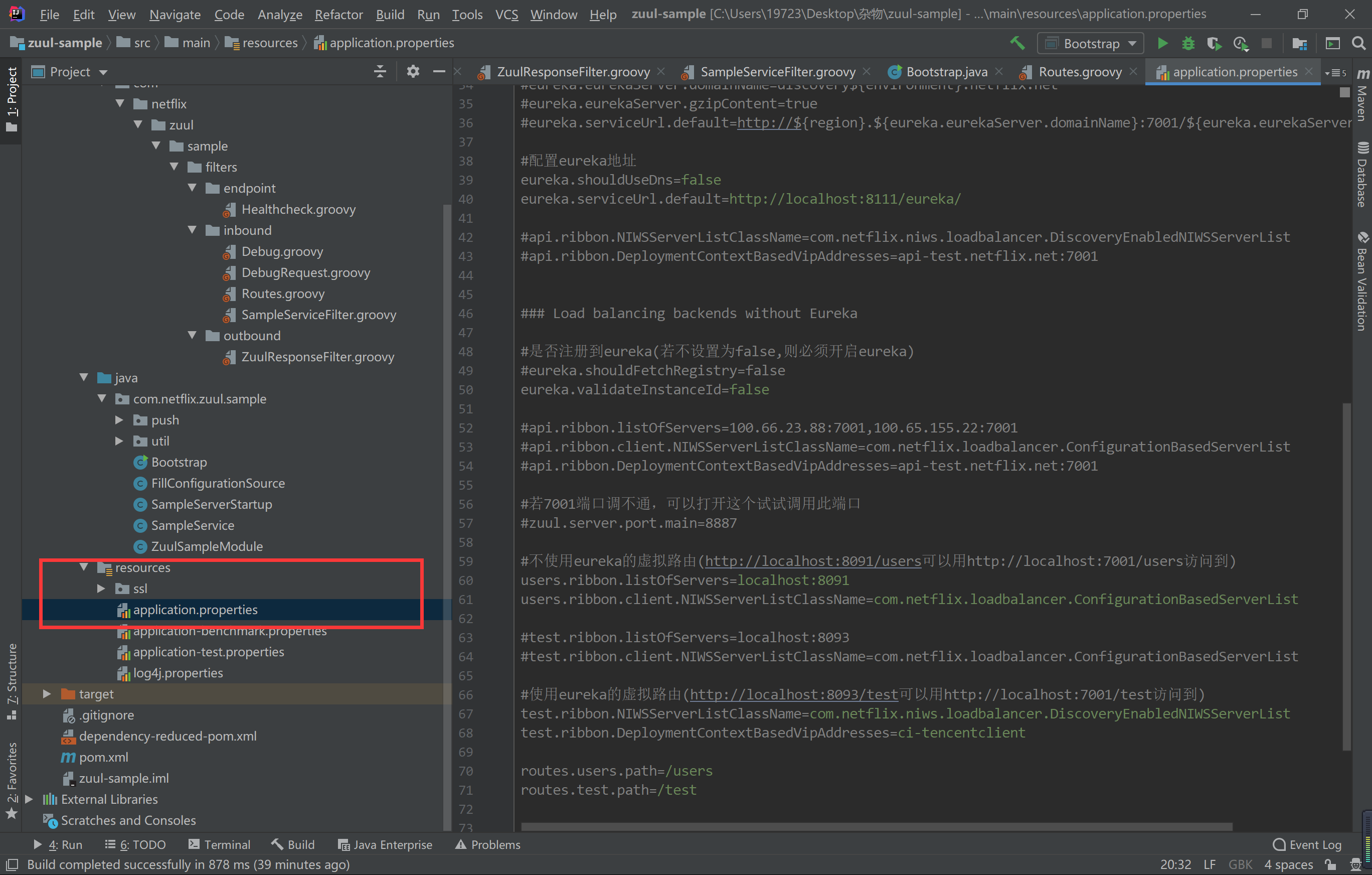
Task: Open the Structure tool window
Action: coord(12,681)
